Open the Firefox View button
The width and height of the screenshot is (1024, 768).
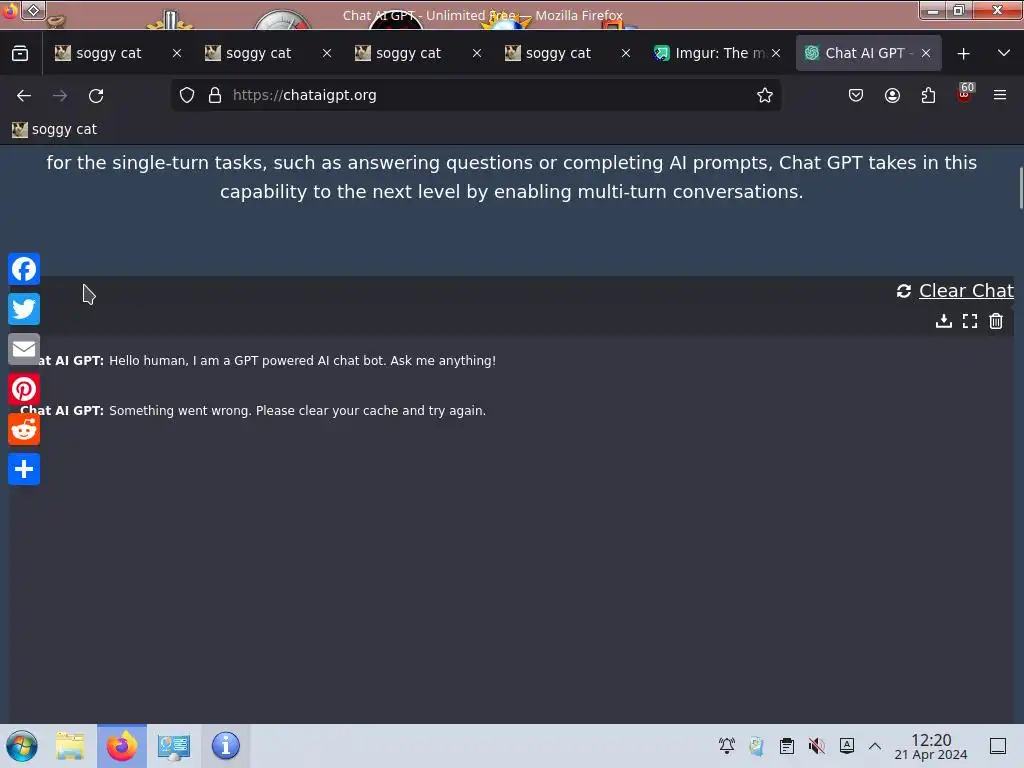coord(20,54)
